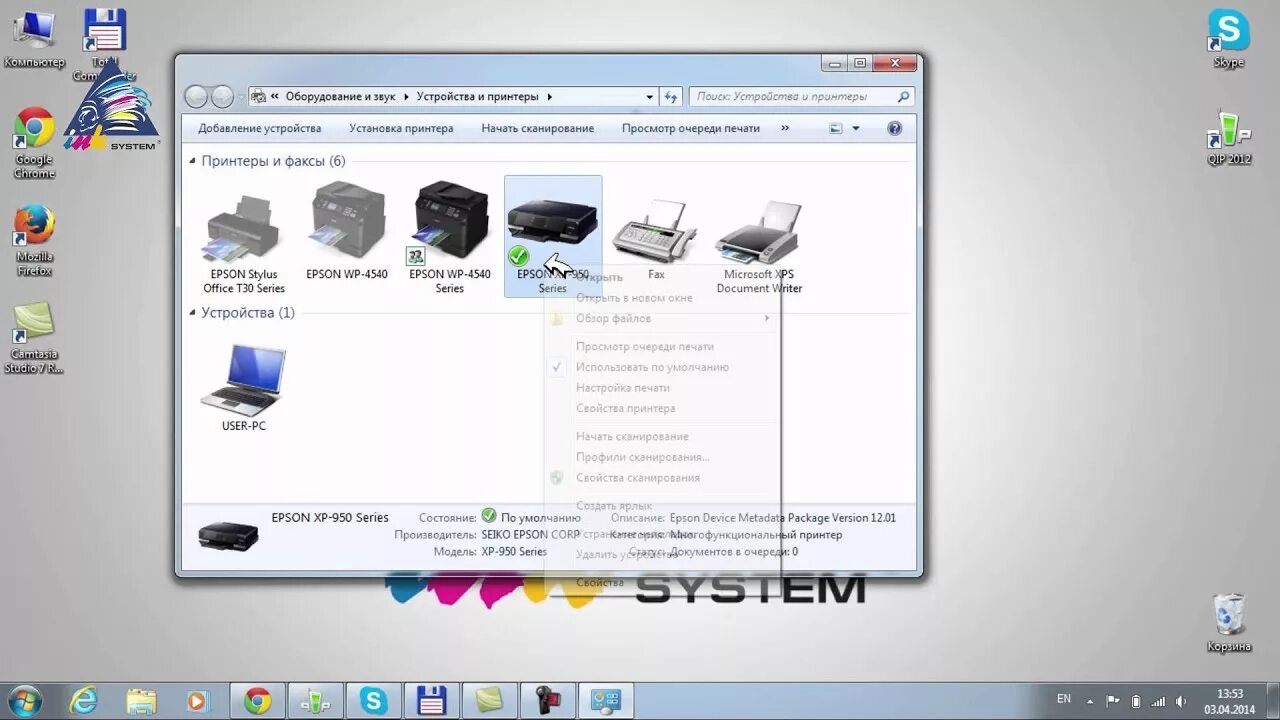
Task: Show hidden toolbar commands with » chevron
Action: pyautogui.click(x=785, y=128)
